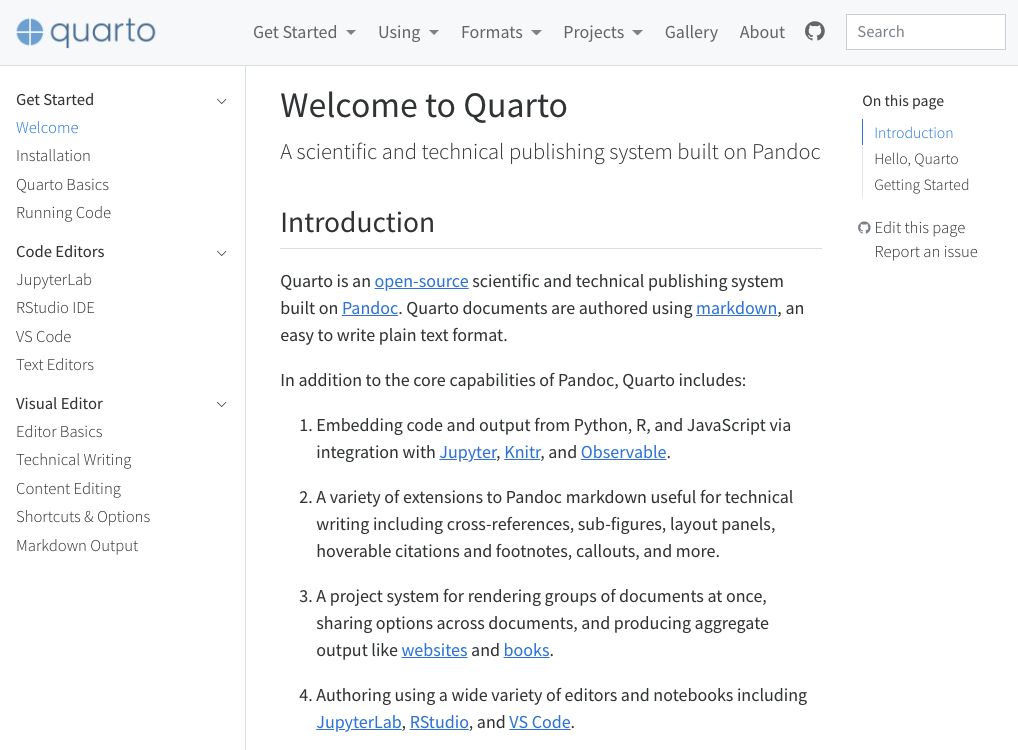The height and width of the screenshot is (750, 1018).
Task: Open the RStudio IDE sidebar item
Action: 55,308
